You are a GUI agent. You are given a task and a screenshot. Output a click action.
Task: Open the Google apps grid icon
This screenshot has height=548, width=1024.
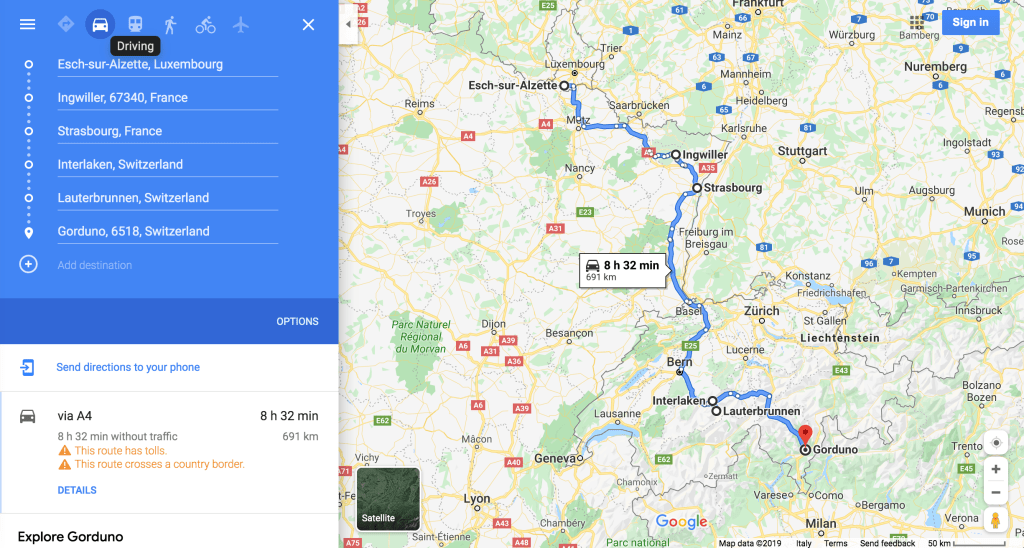coord(917,23)
